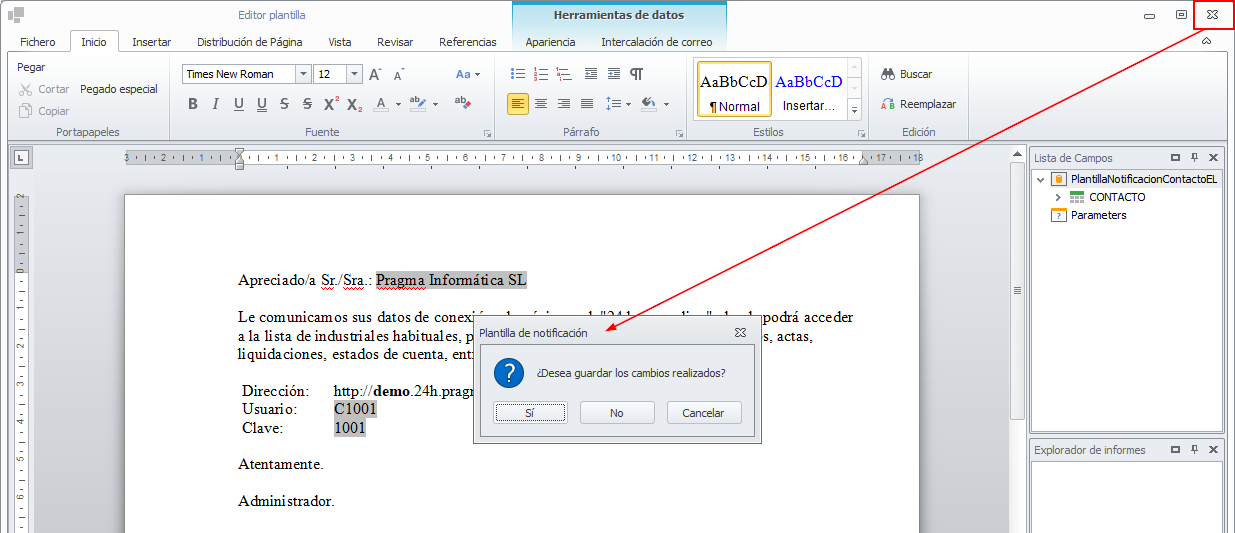Open the Intercalación de correo tab

[x=656, y=42]
